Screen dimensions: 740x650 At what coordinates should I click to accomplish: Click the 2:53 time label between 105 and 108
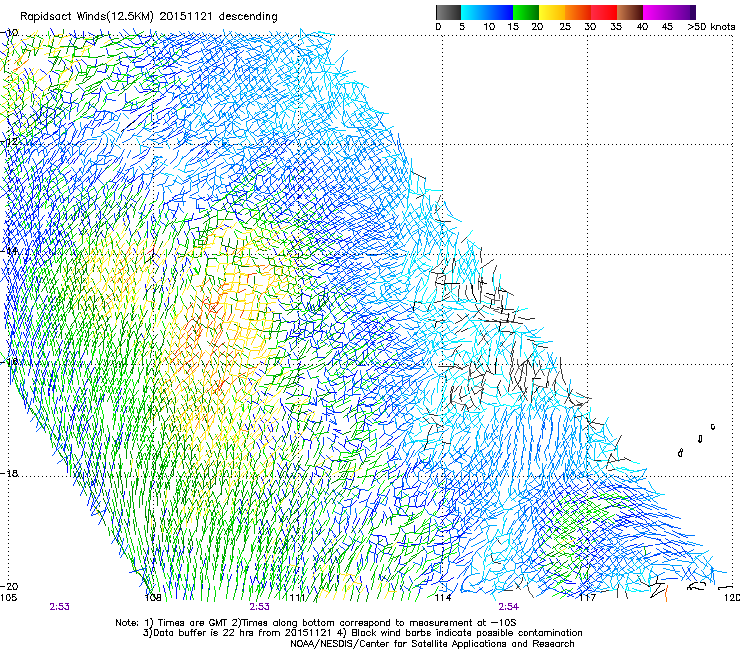tap(59, 607)
